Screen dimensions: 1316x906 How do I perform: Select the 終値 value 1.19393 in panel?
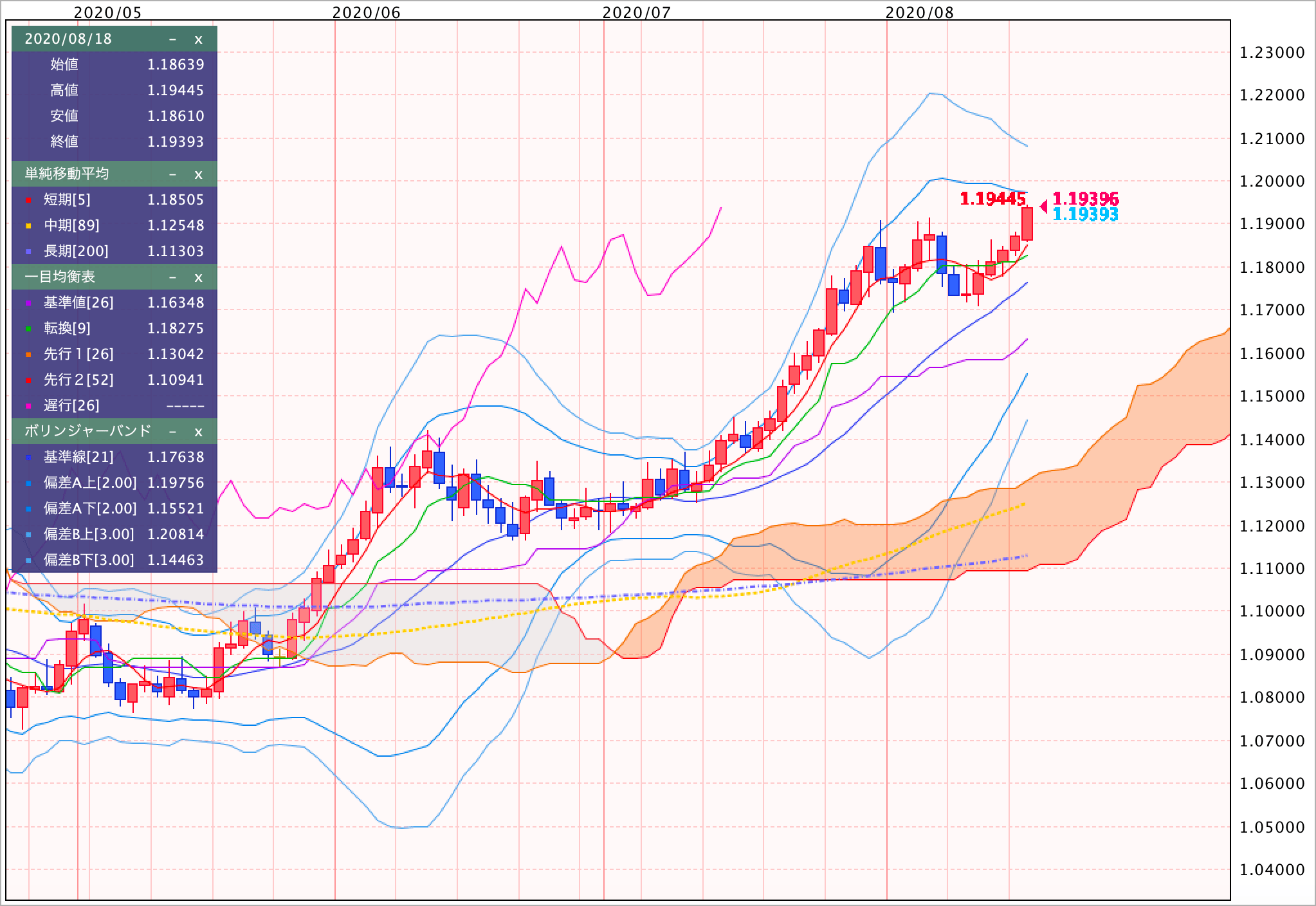pos(176,142)
